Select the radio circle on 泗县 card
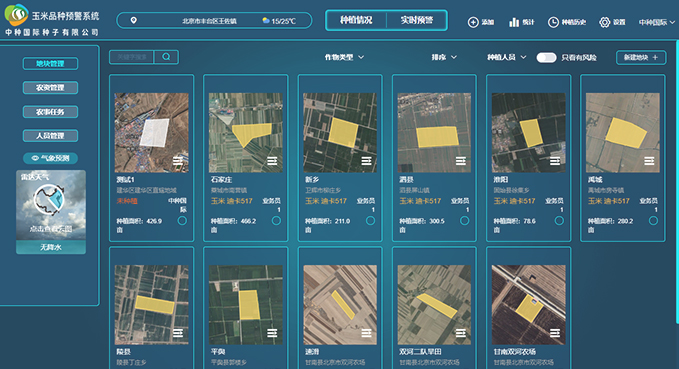The width and height of the screenshot is (679, 369). point(465,221)
